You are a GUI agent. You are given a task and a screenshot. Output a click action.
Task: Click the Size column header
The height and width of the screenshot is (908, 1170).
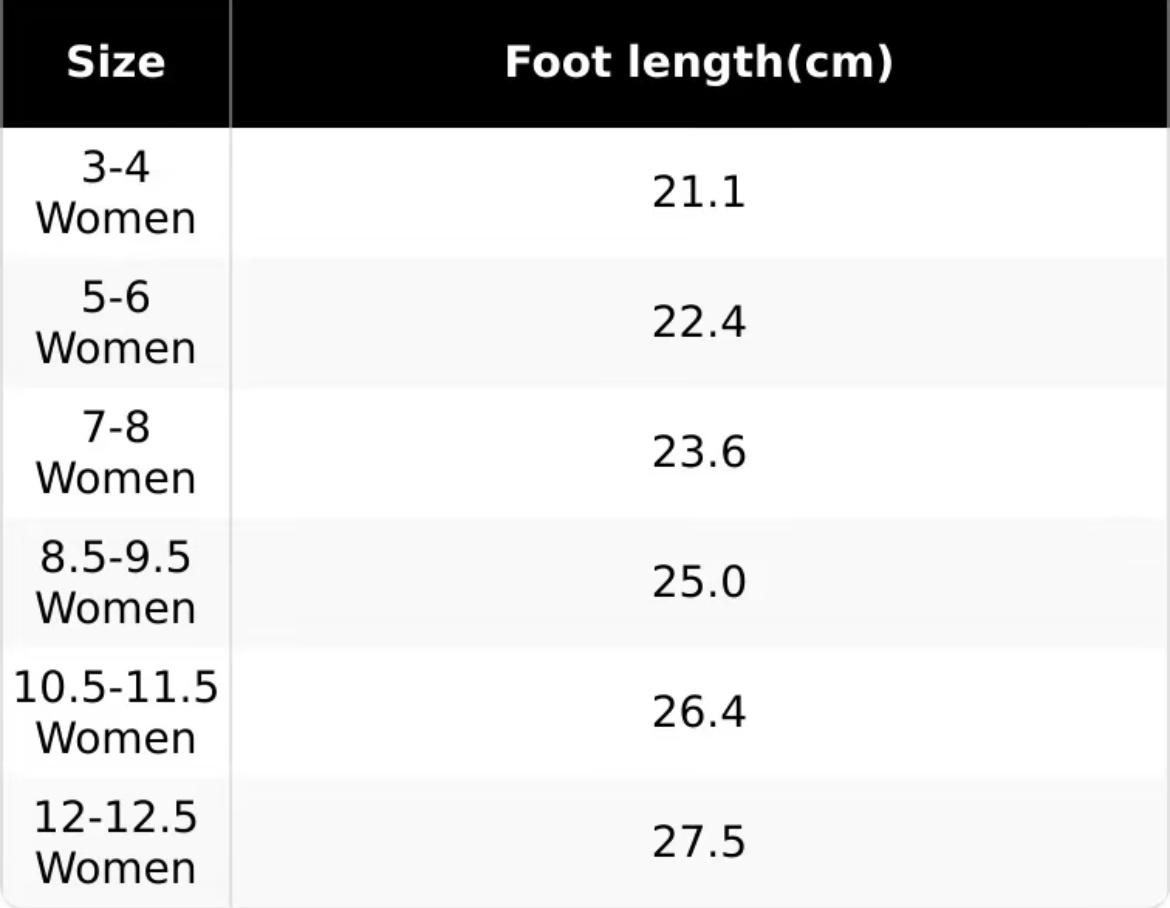click(x=115, y=62)
